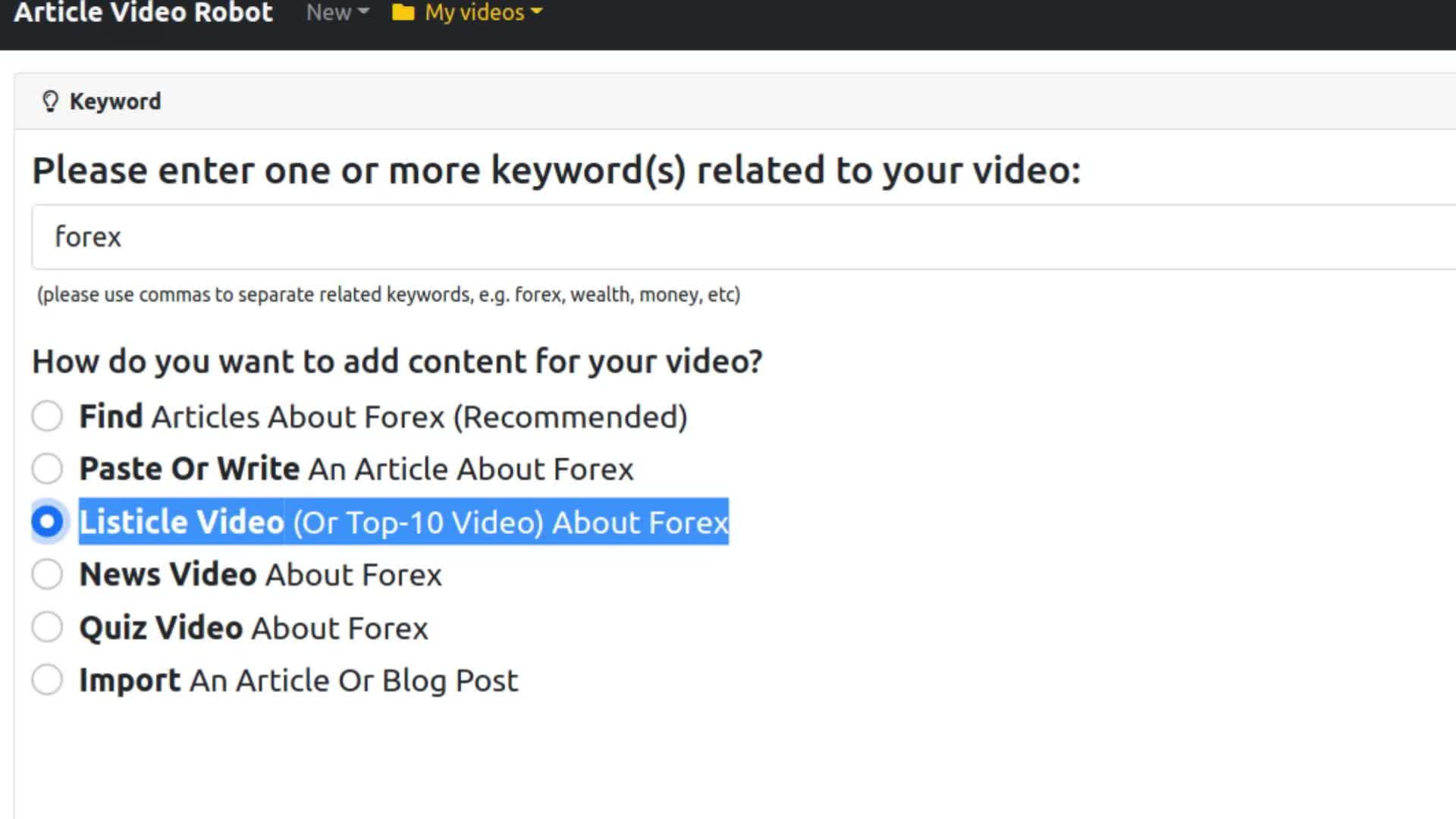Click the 'How do you want to add content' heading
The image size is (1456, 819).
click(x=397, y=361)
